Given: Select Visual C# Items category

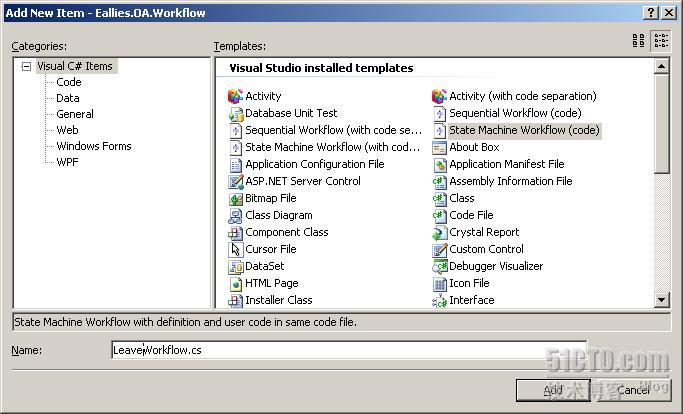Looking at the screenshot, I should (75, 66).
